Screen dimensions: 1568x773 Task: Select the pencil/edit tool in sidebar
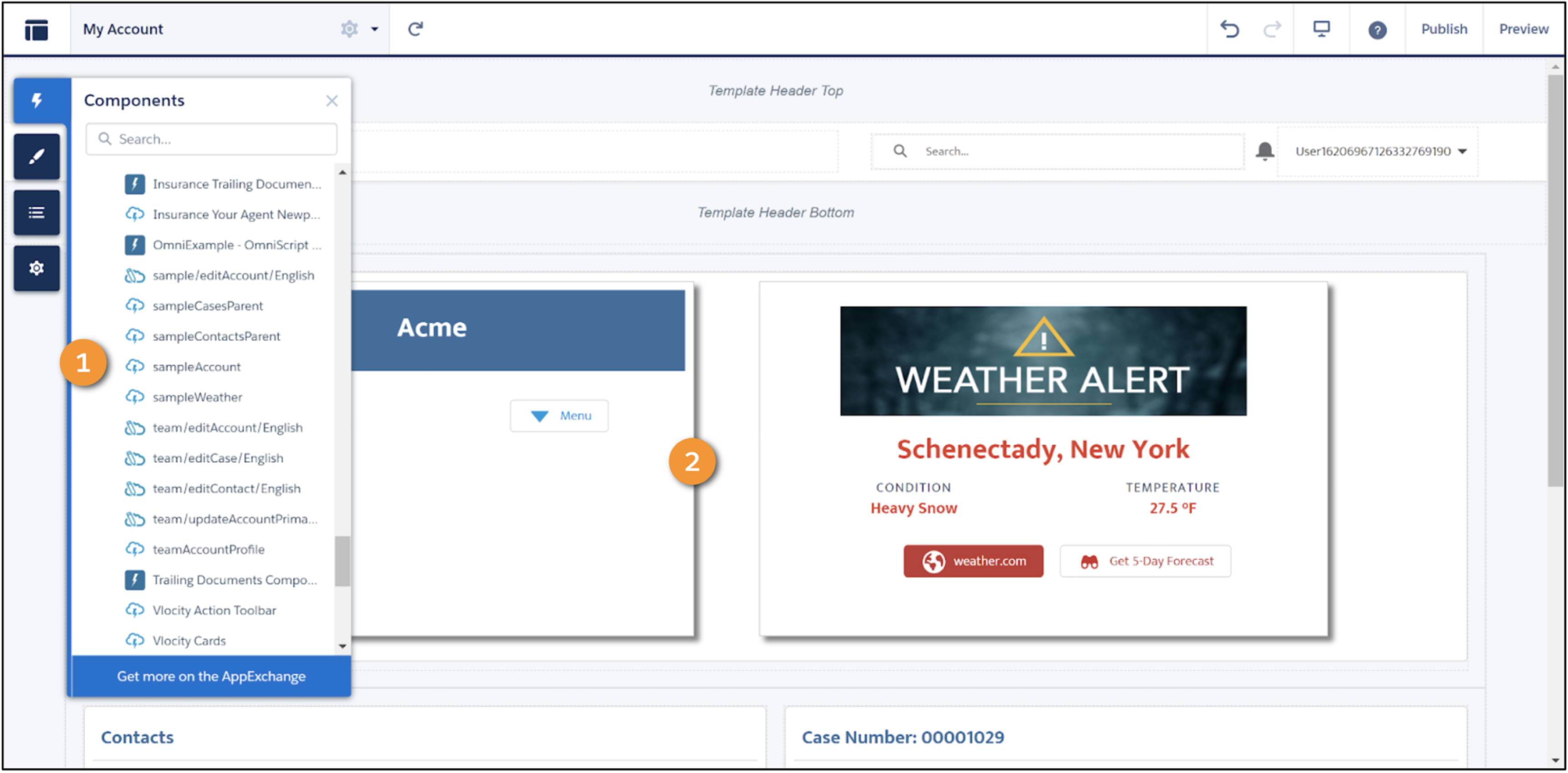[37, 154]
